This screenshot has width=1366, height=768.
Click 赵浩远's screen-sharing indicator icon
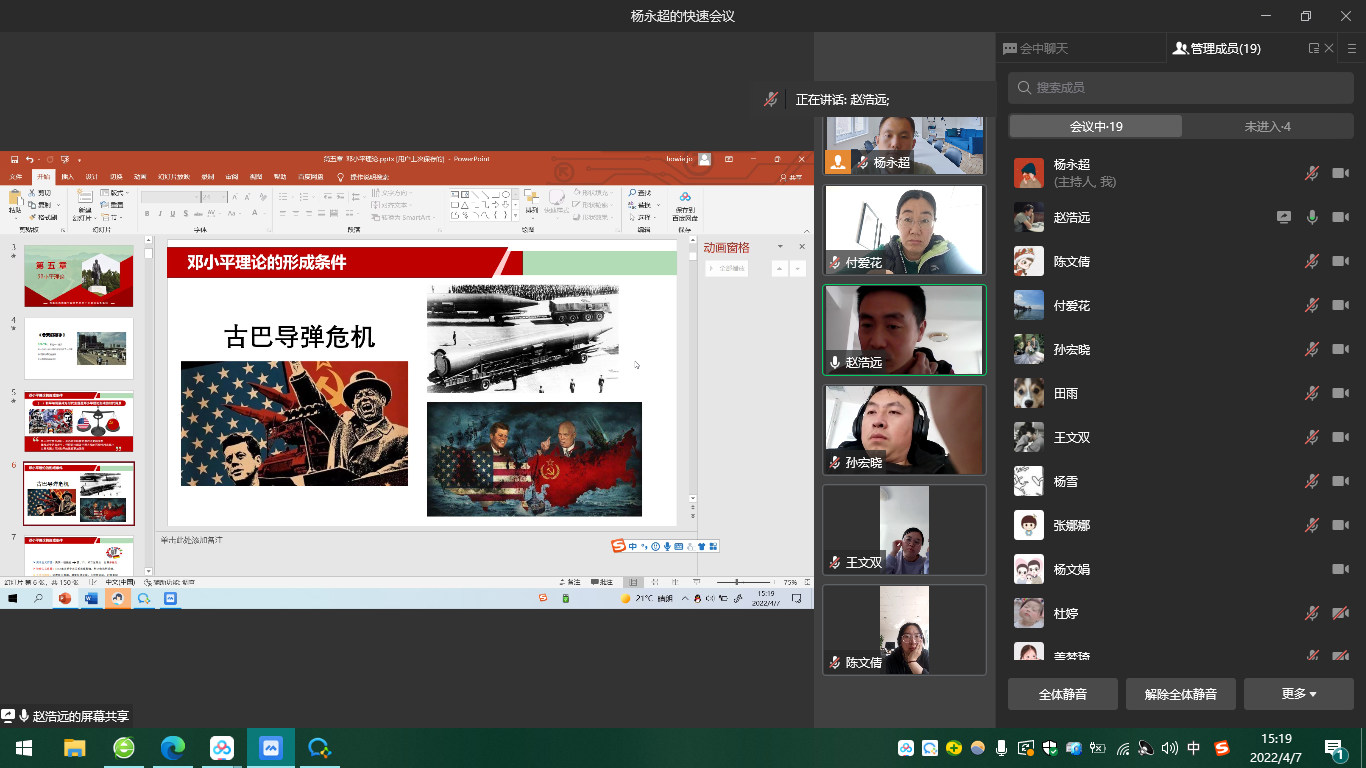1284,217
